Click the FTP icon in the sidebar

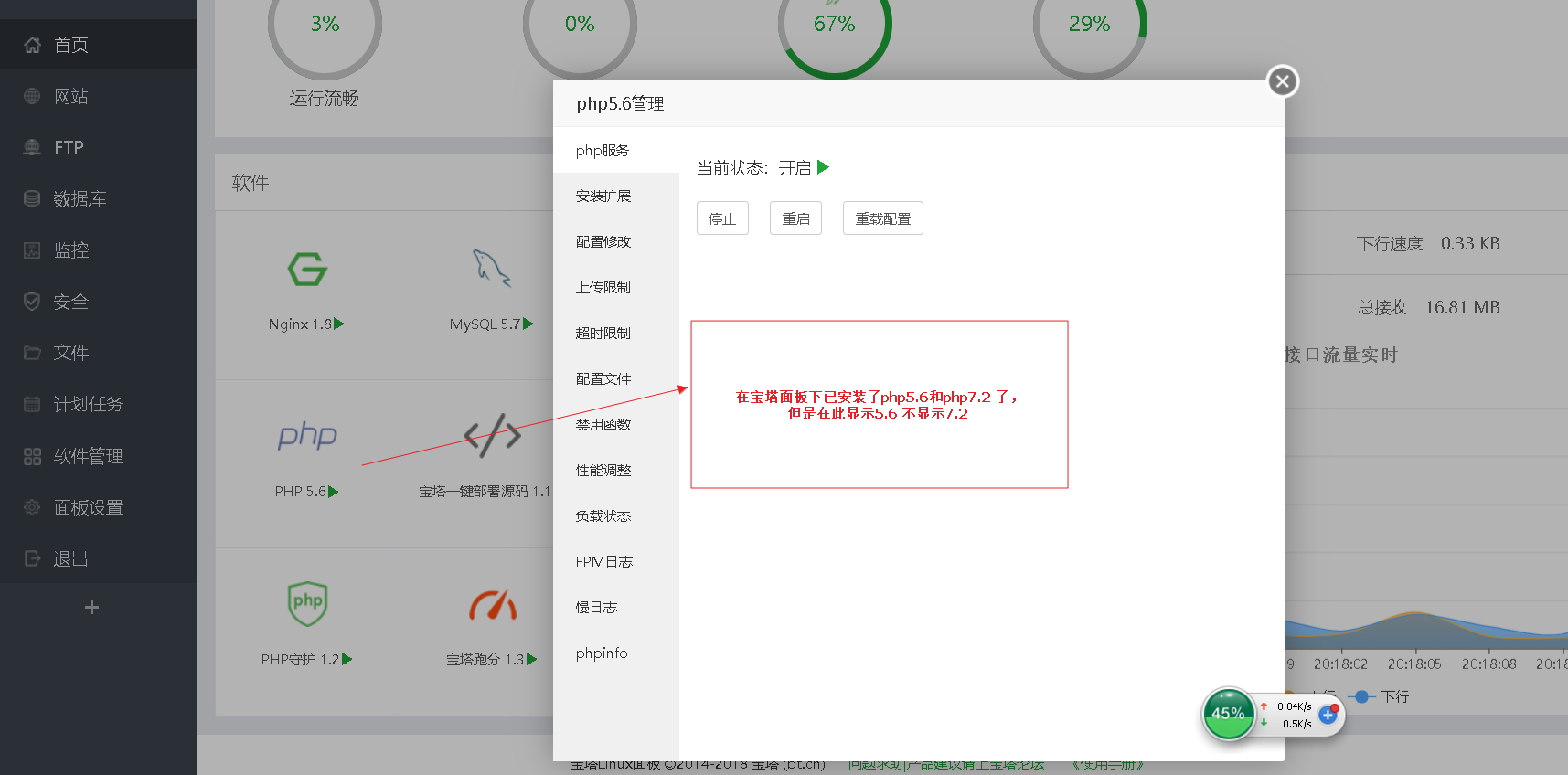[33, 147]
